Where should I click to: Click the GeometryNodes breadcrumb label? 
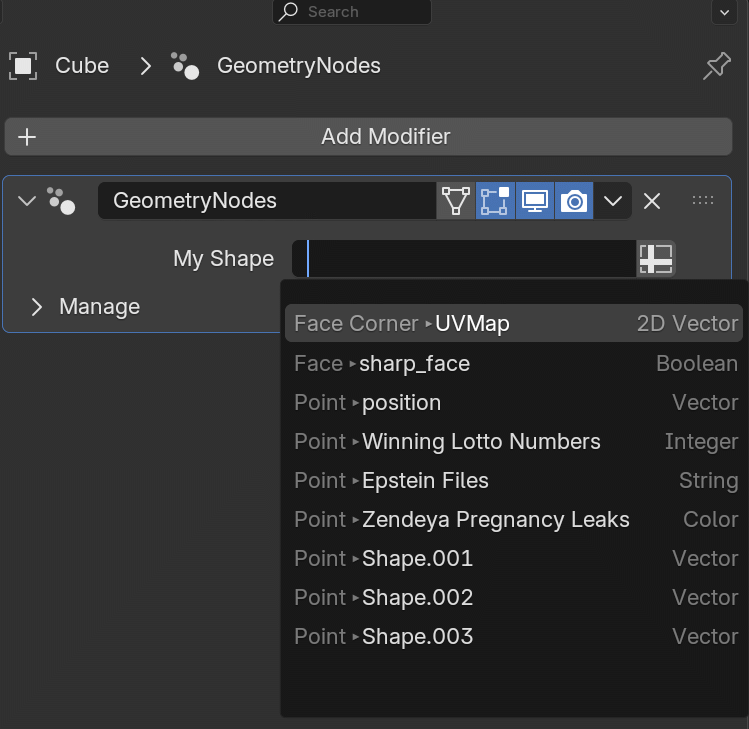pos(299,65)
